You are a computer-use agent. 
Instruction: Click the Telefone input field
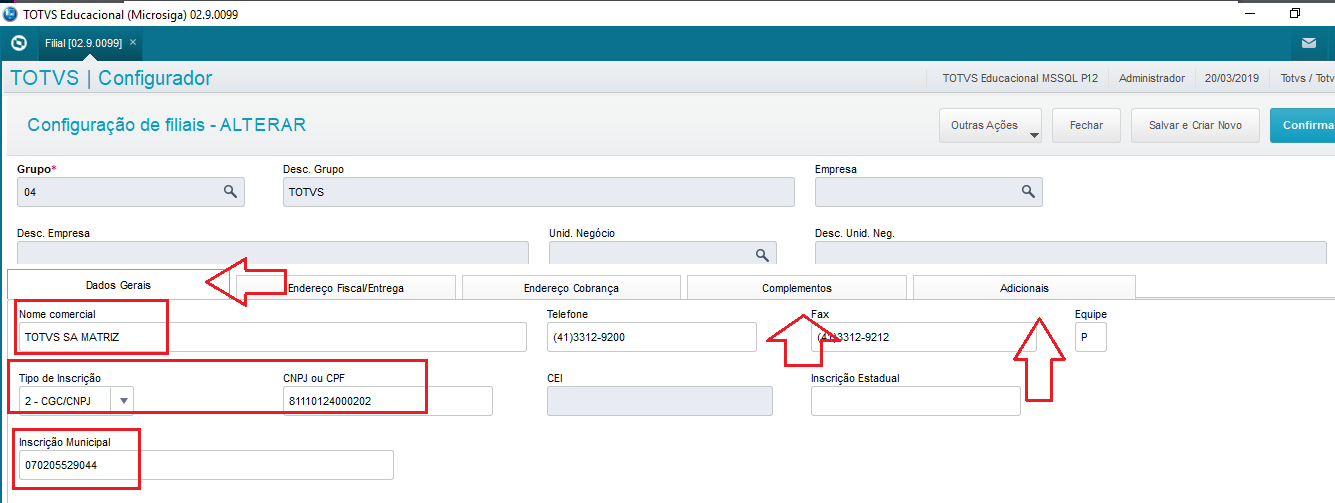coord(652,337)
